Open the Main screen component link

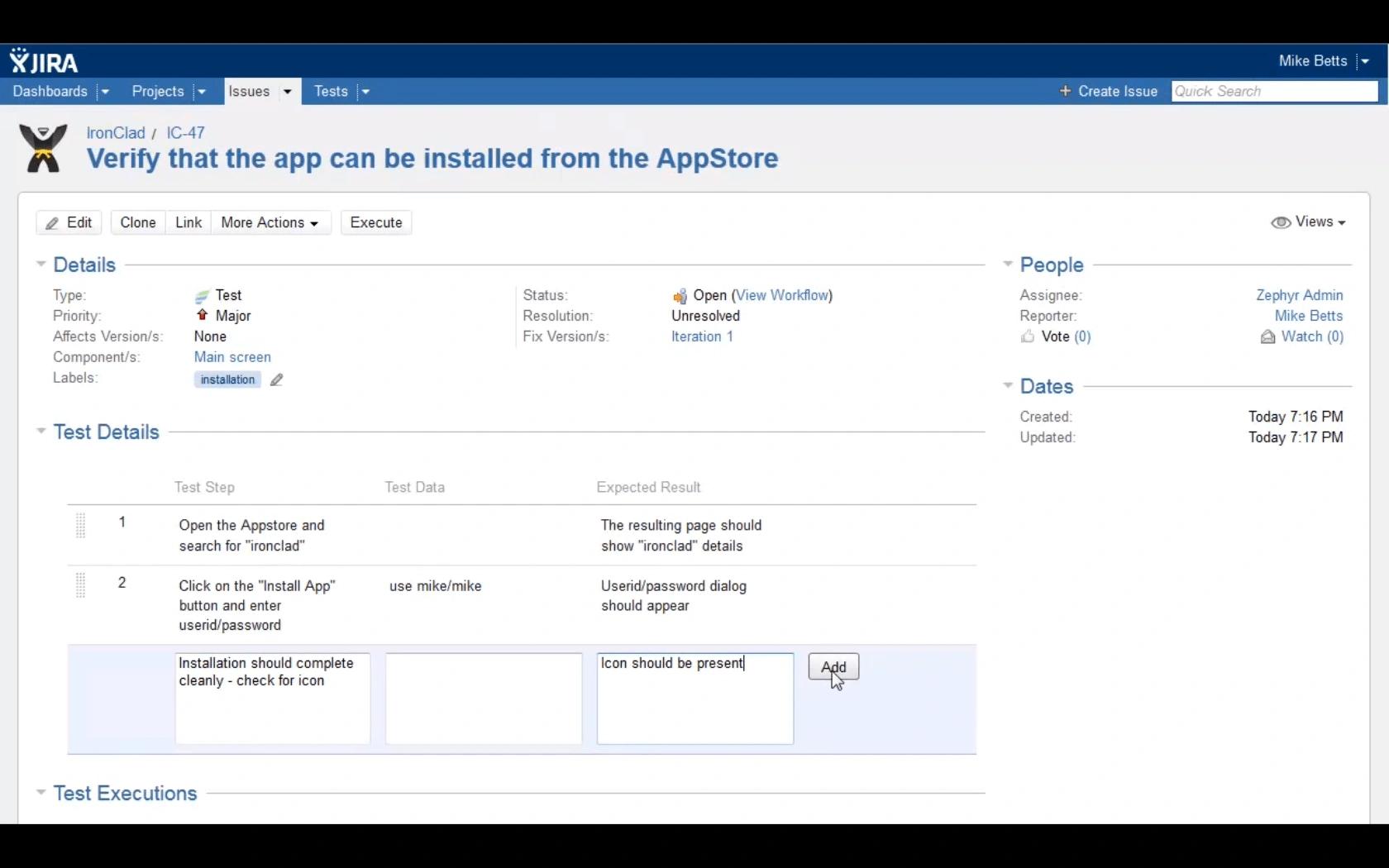232,357
